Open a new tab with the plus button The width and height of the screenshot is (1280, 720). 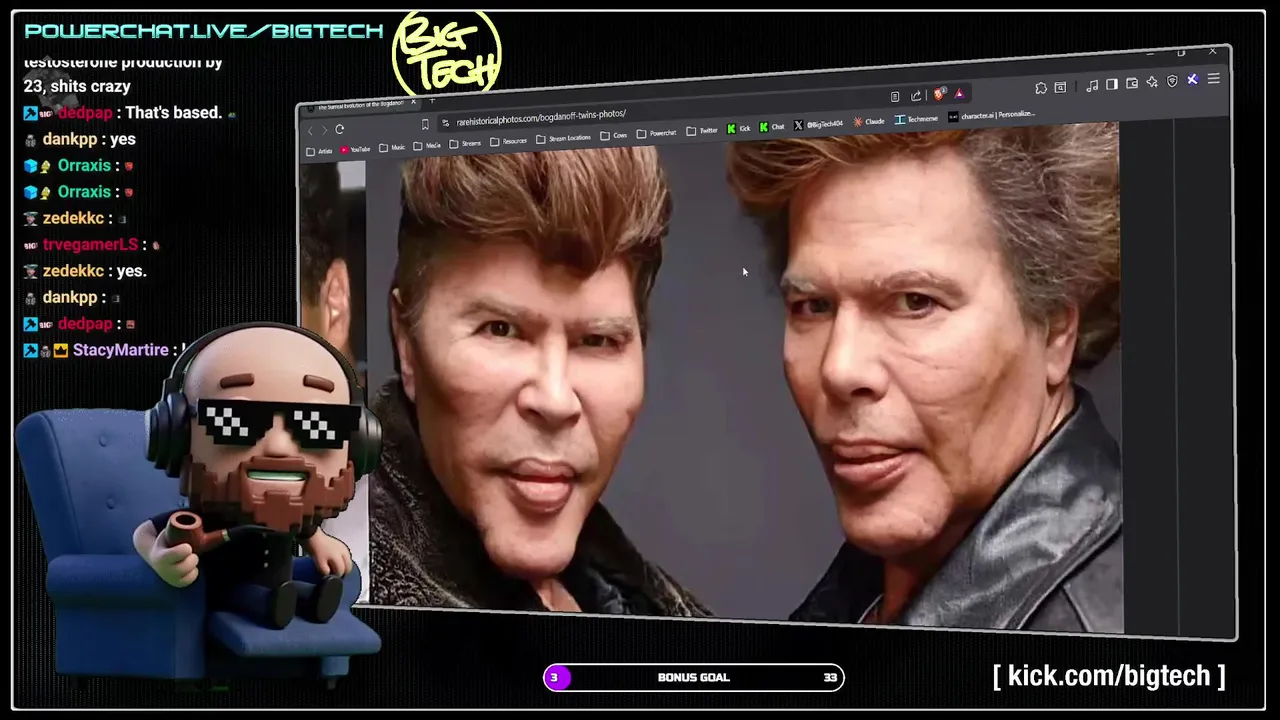click(432, 101)
